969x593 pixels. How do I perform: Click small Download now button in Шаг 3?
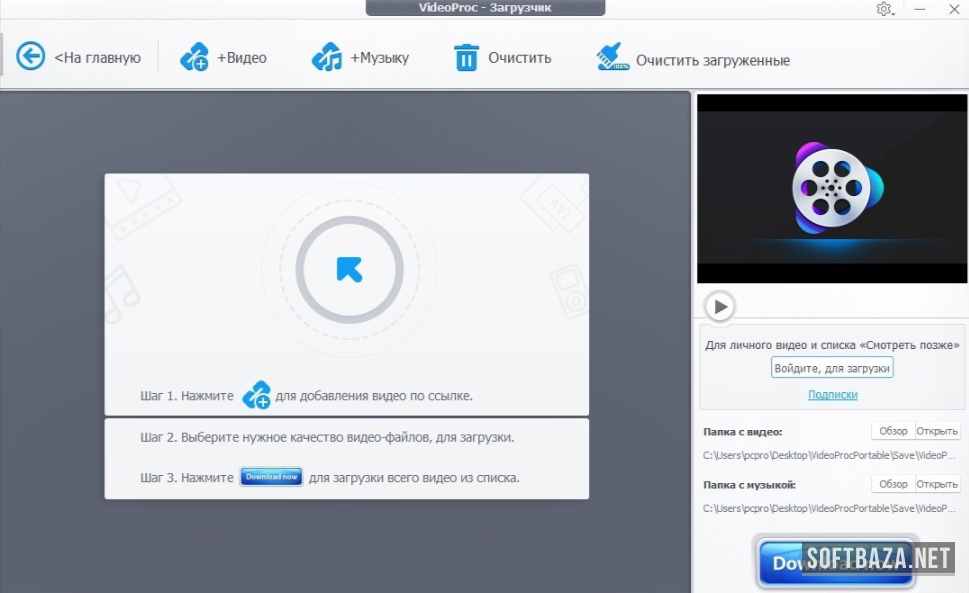click(x=271, y=477)
